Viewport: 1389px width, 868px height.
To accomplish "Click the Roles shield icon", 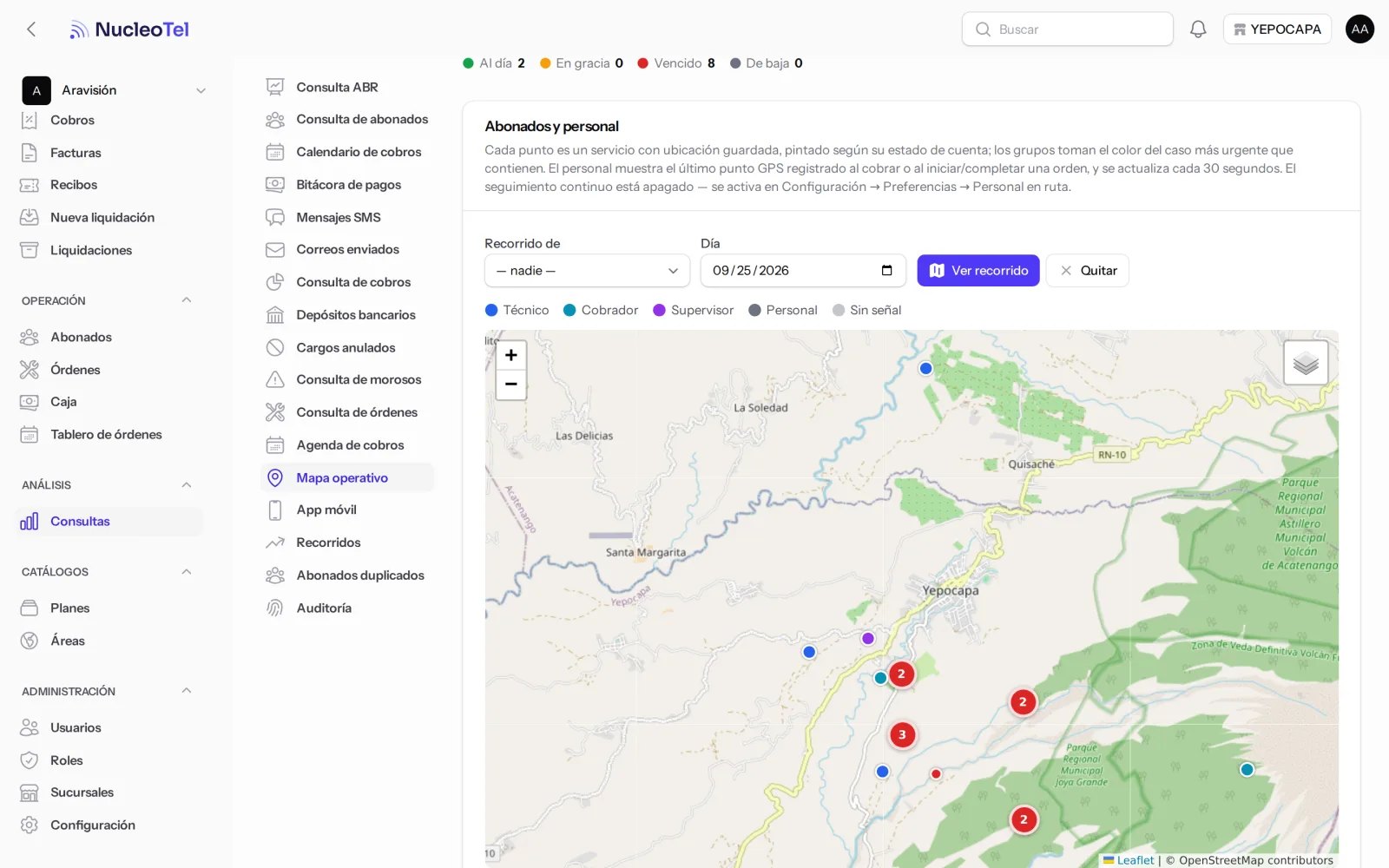I will [x=30, y=760].
